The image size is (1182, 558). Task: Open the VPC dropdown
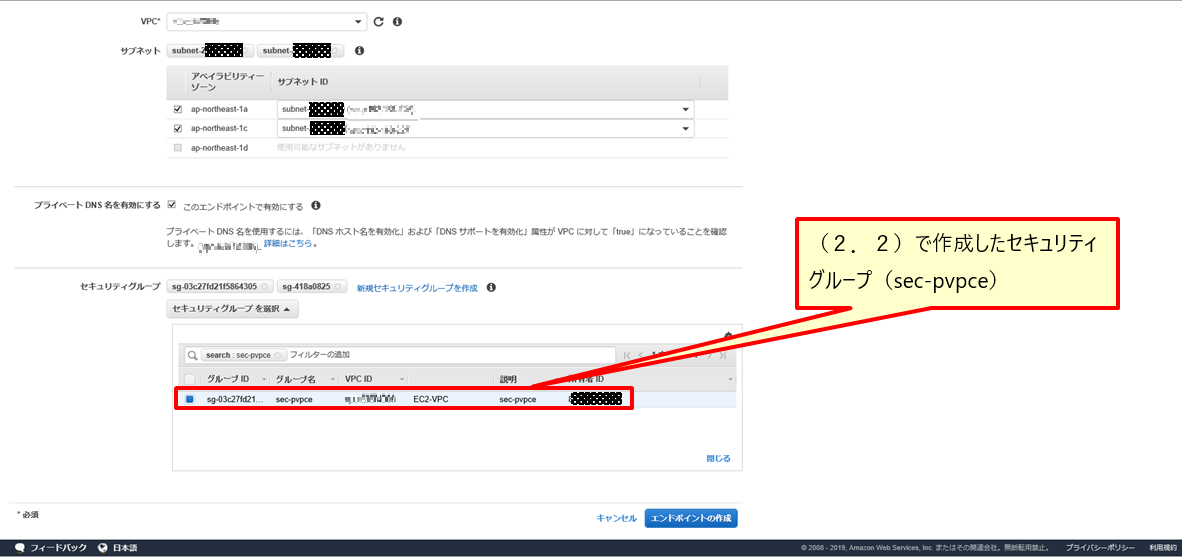359,21
